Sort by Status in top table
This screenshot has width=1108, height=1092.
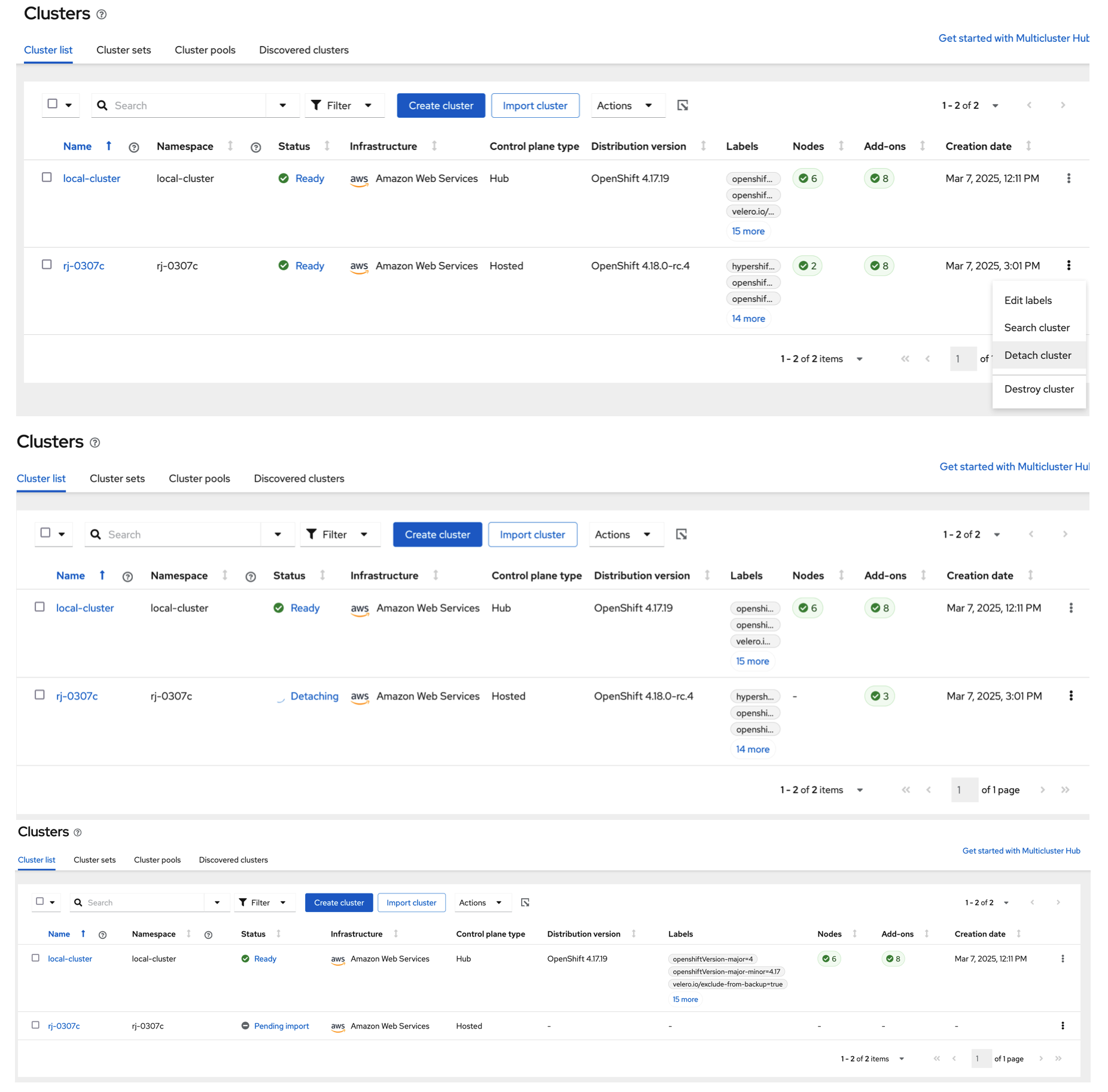click(327, 146)
